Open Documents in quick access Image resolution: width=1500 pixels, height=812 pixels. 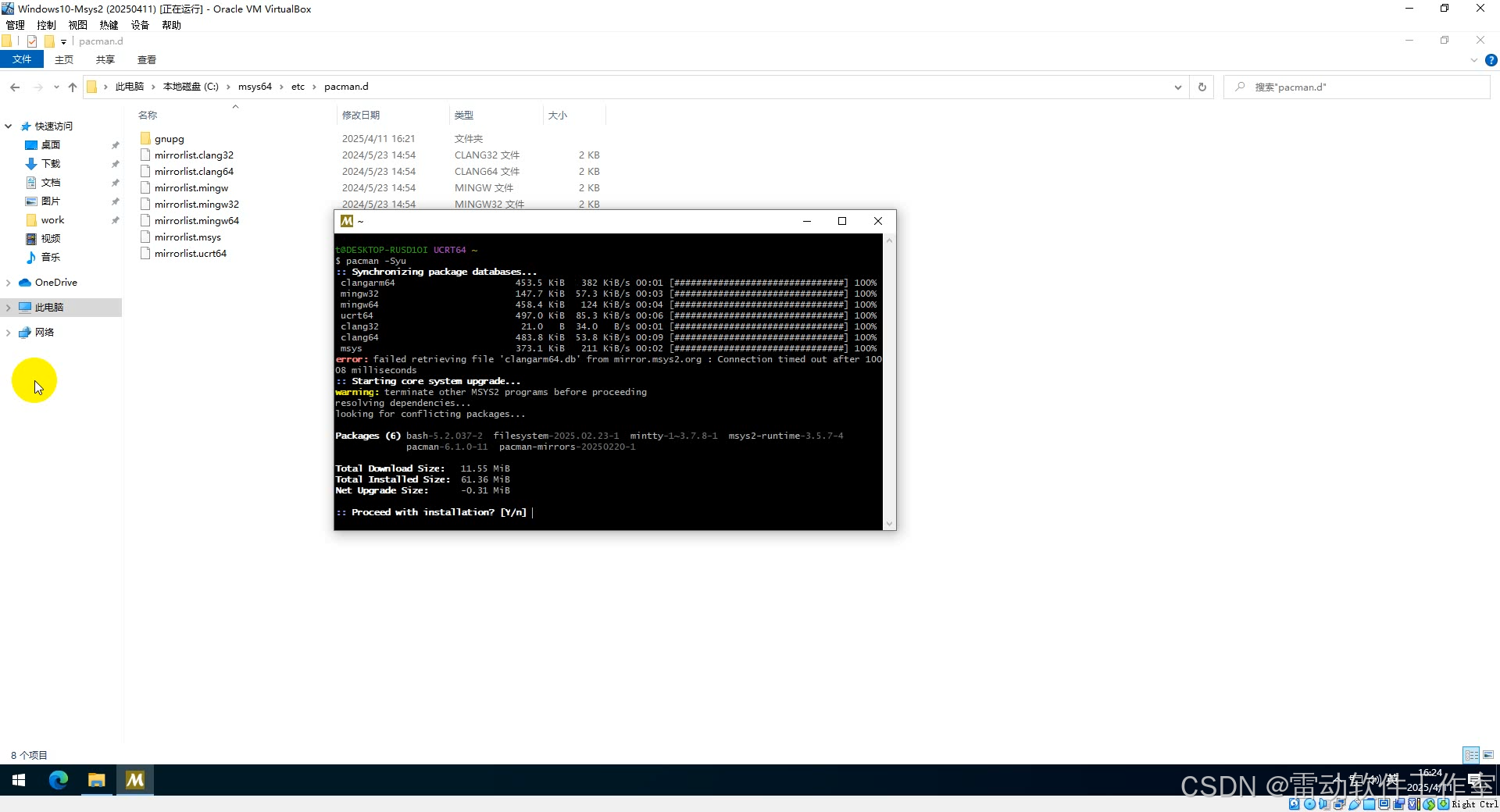point(51,182)
